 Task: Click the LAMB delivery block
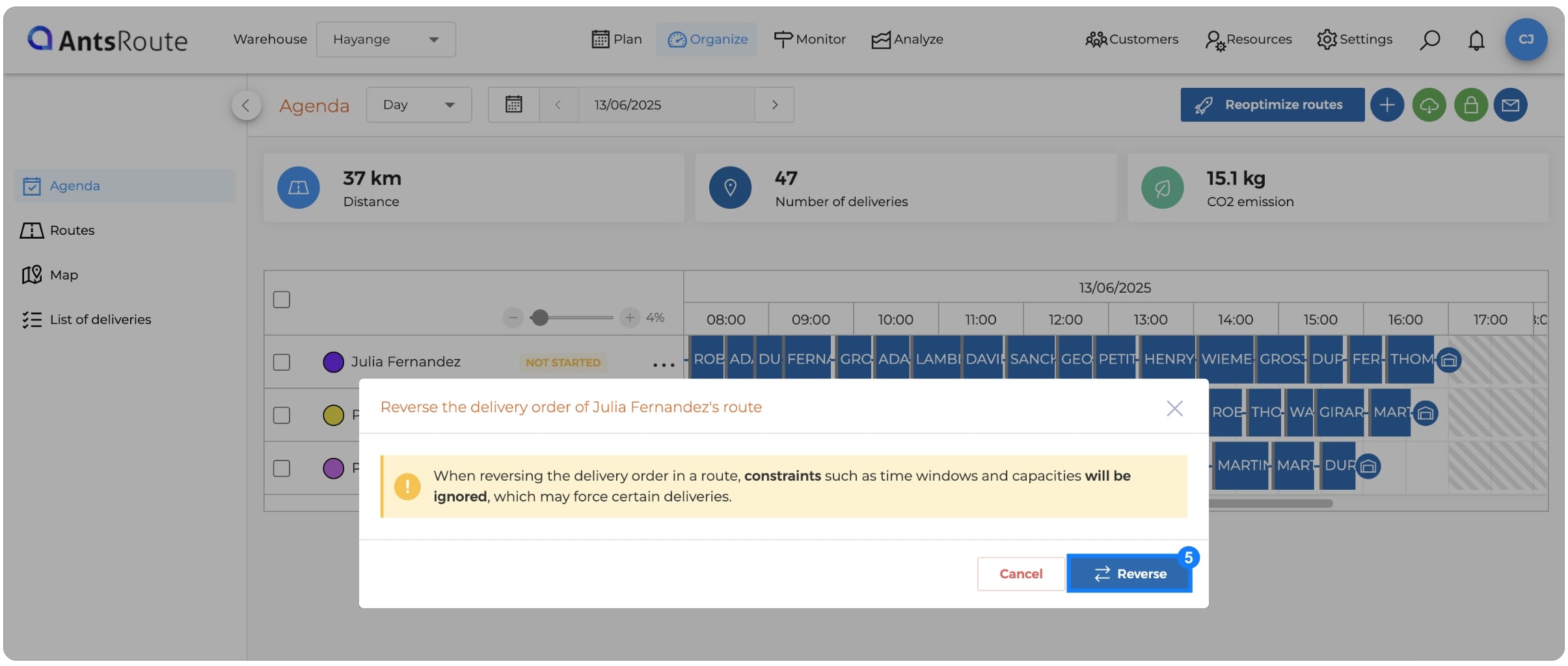tap(936, 358)
